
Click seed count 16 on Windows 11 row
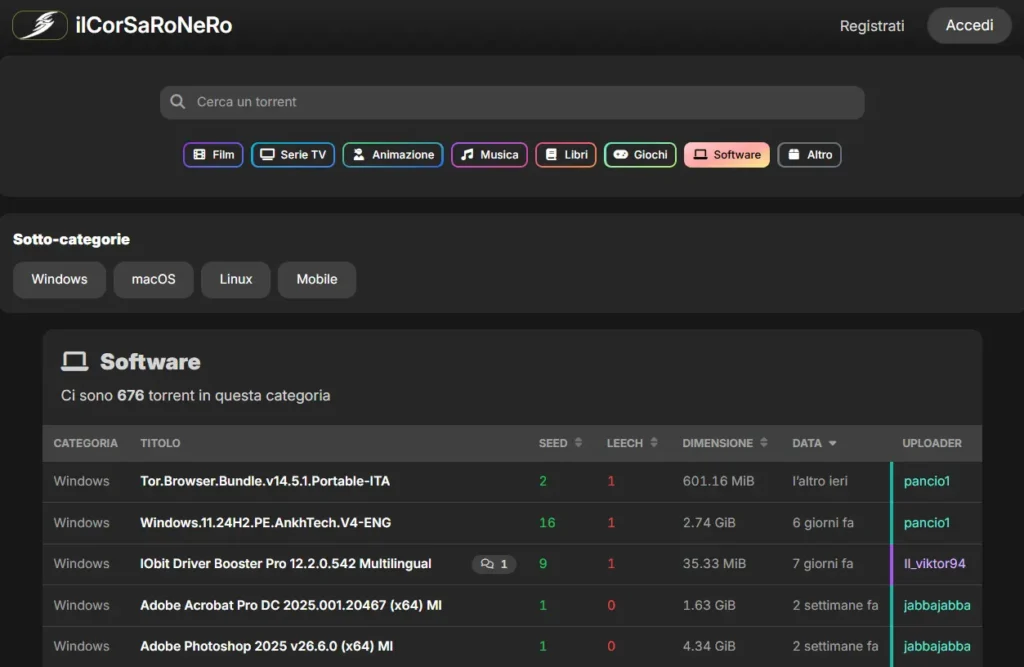point(547,523)
